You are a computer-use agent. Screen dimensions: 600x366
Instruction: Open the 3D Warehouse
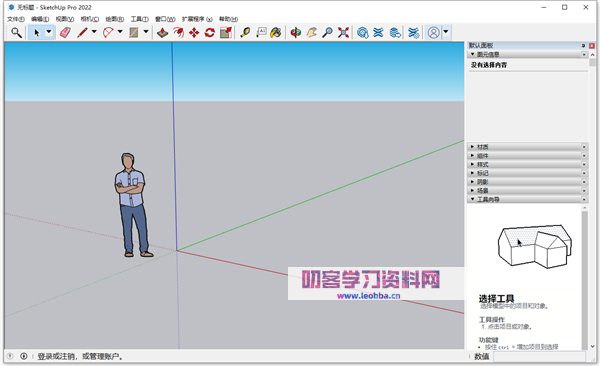coord(362,33)
